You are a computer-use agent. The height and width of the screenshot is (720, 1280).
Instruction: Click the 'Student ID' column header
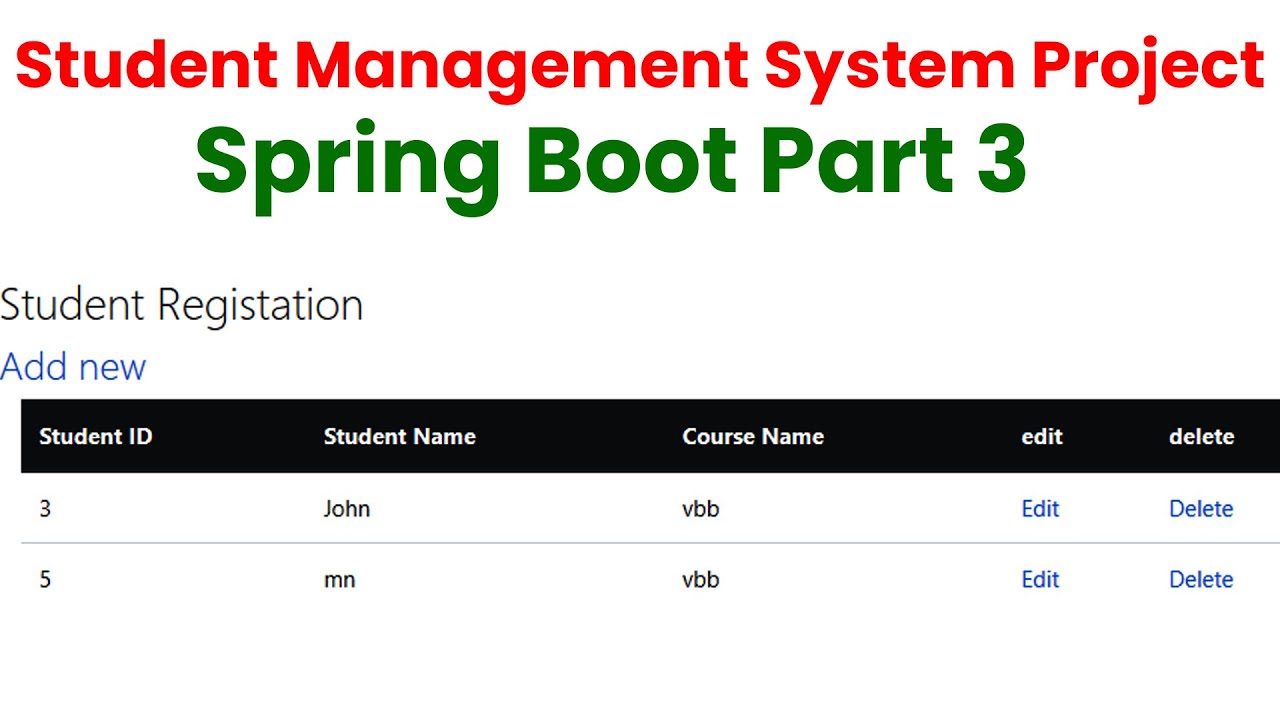click(x=96, y=437)
